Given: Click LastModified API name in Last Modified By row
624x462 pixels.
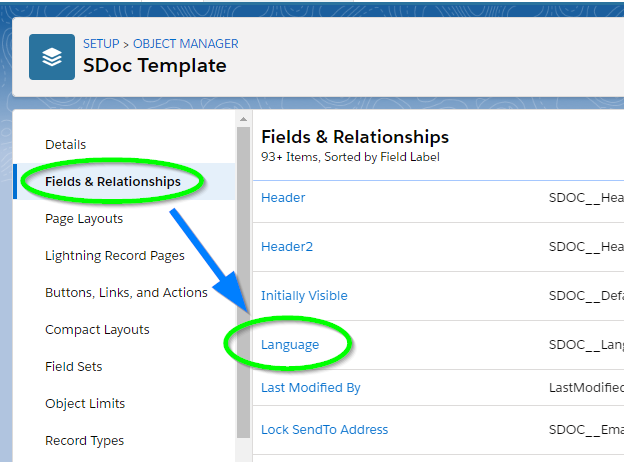Looking at the screenshot, I should (x=586, y=388).
